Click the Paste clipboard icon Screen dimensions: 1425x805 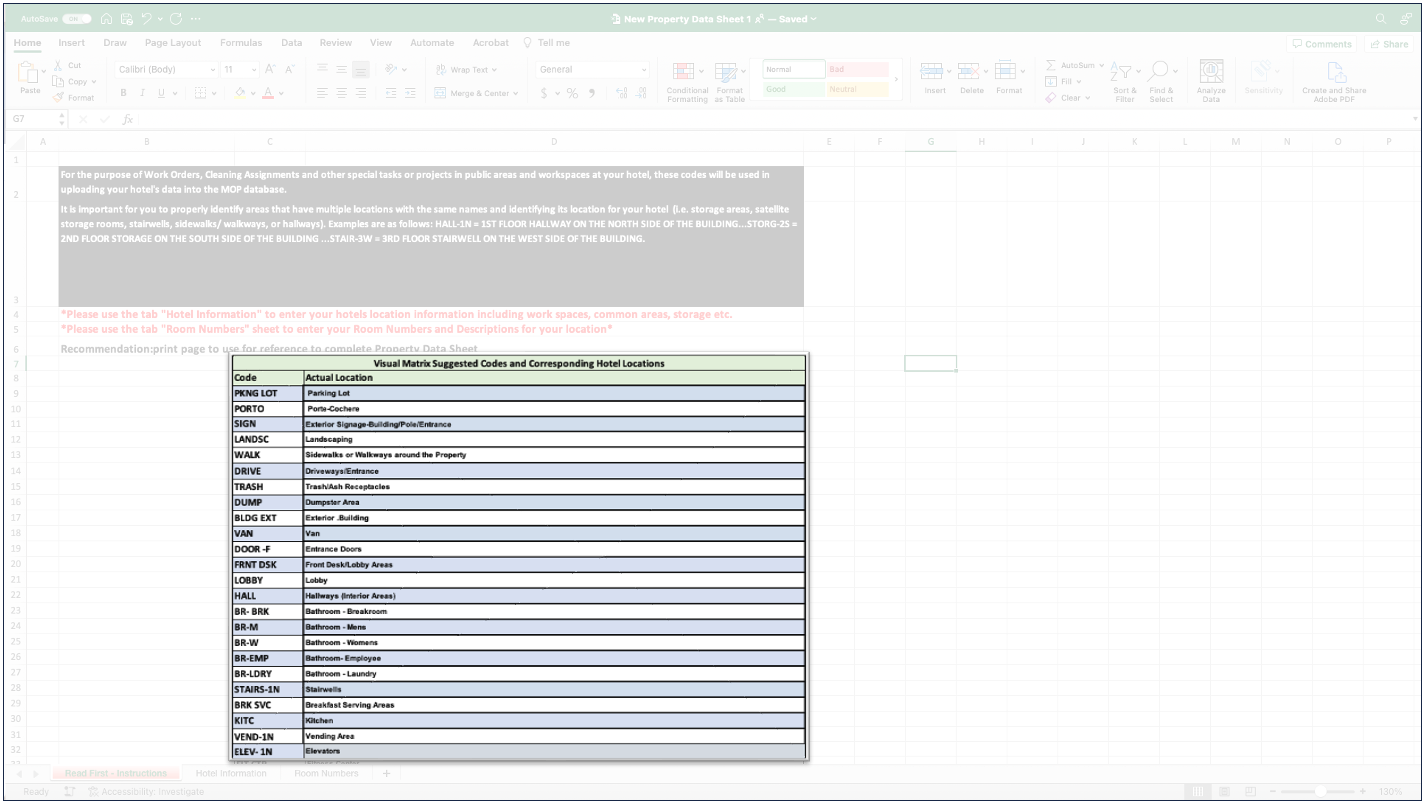[x=30, y=75]
